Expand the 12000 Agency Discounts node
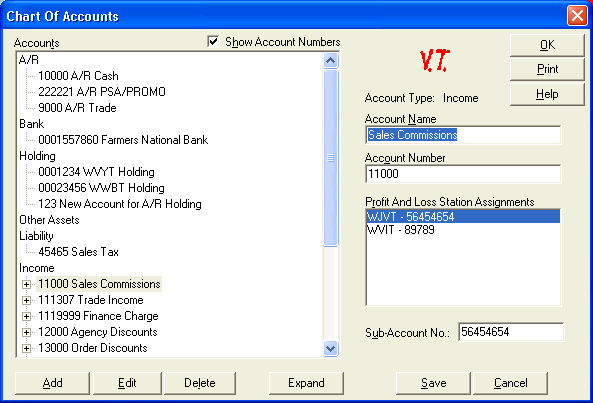Screen dimensions: 593x403 (26, 332)
